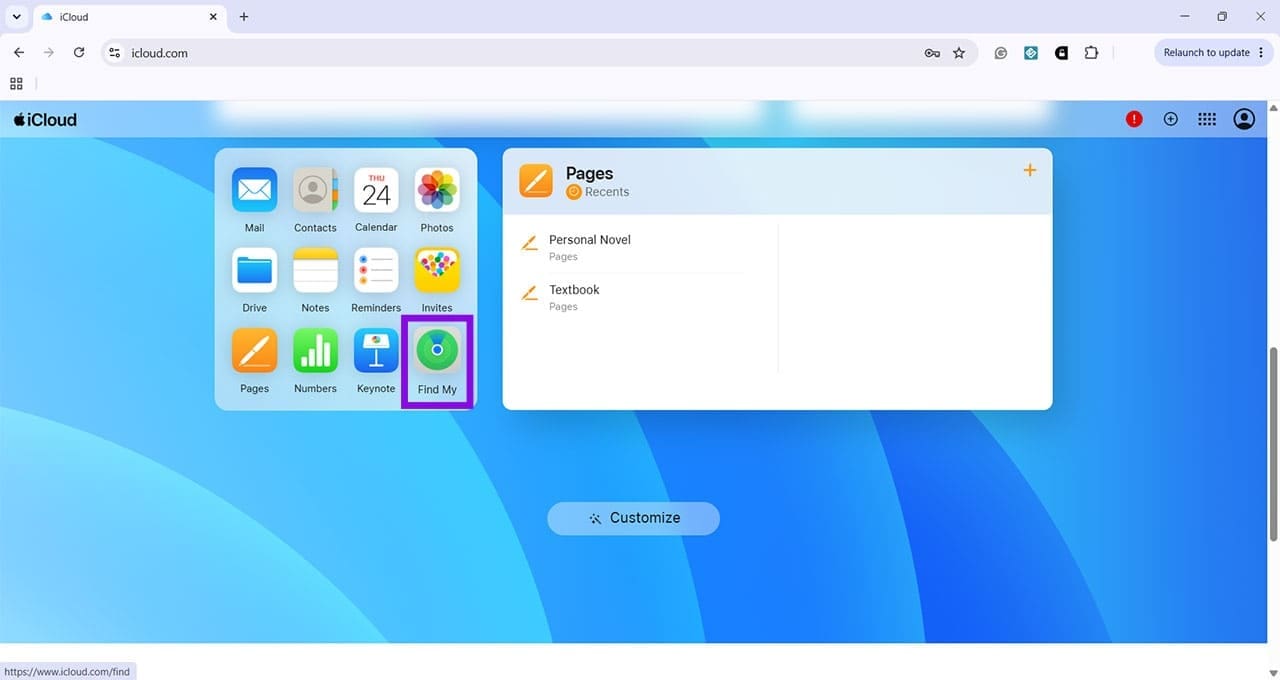Viewport: 1280px width, 680px height.
Task: Click the red alert notification icon
Action: click(1134, 119)
